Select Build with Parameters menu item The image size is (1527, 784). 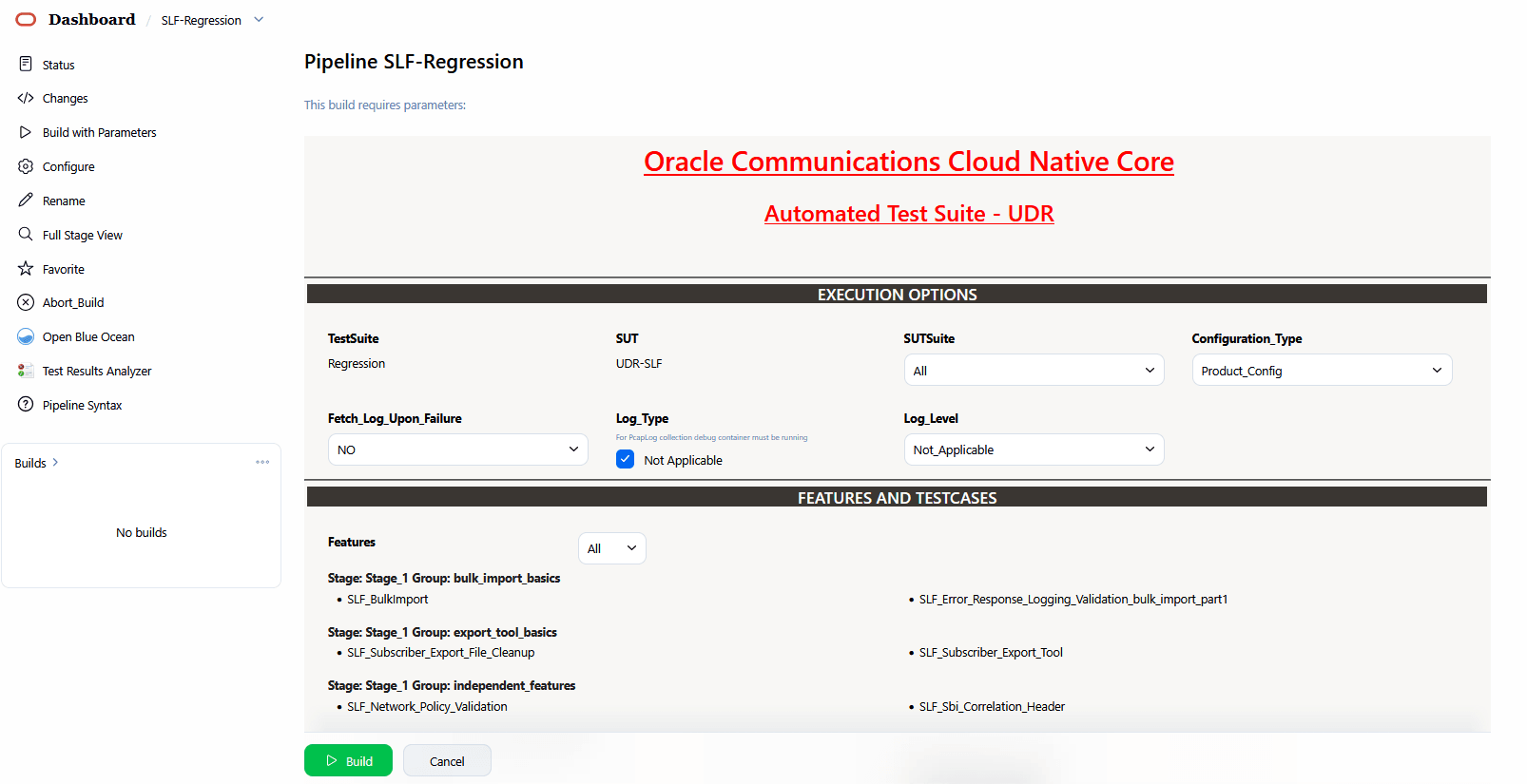(99, 133)
